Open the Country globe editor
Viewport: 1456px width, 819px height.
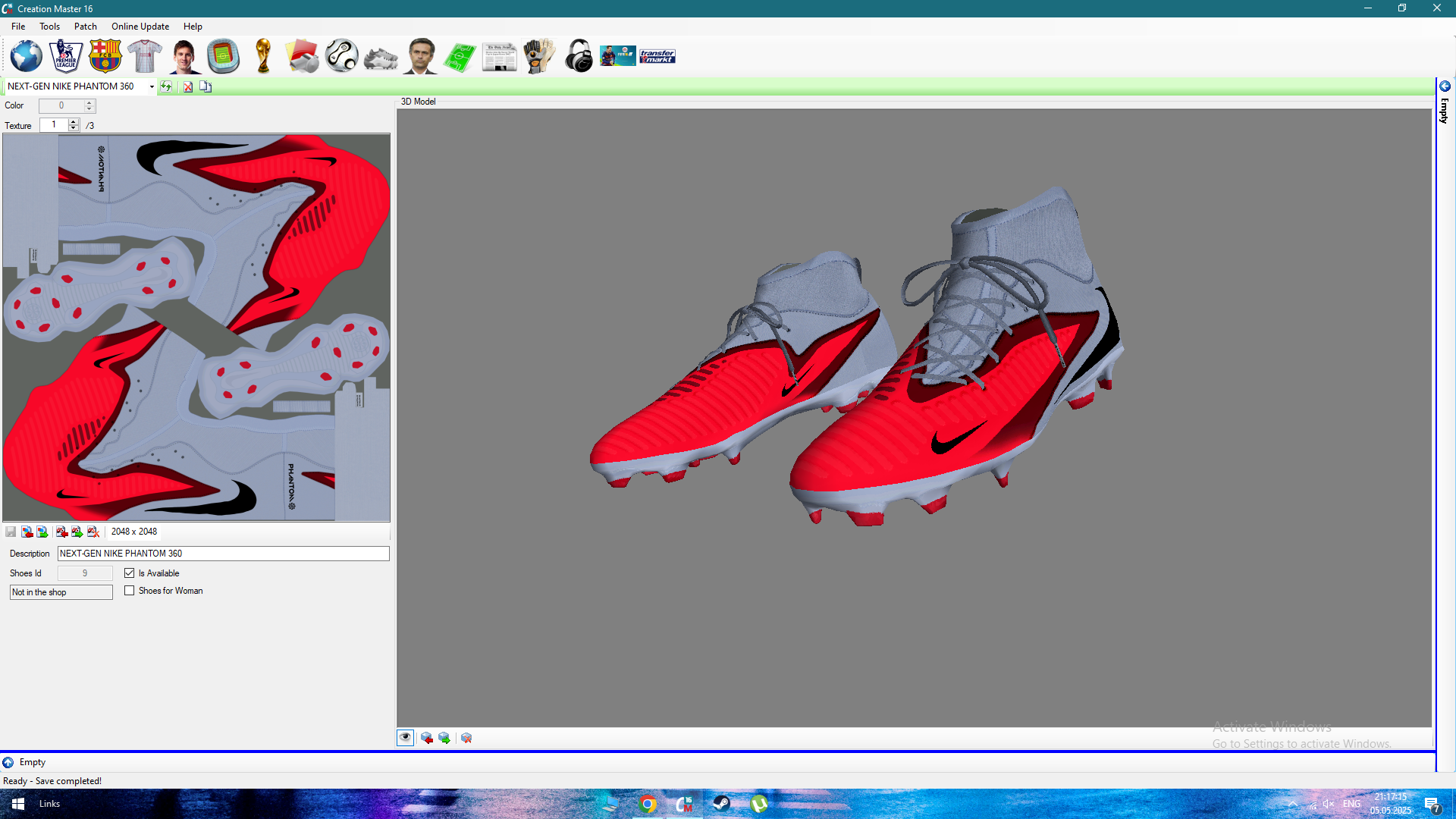coord(27,57)
